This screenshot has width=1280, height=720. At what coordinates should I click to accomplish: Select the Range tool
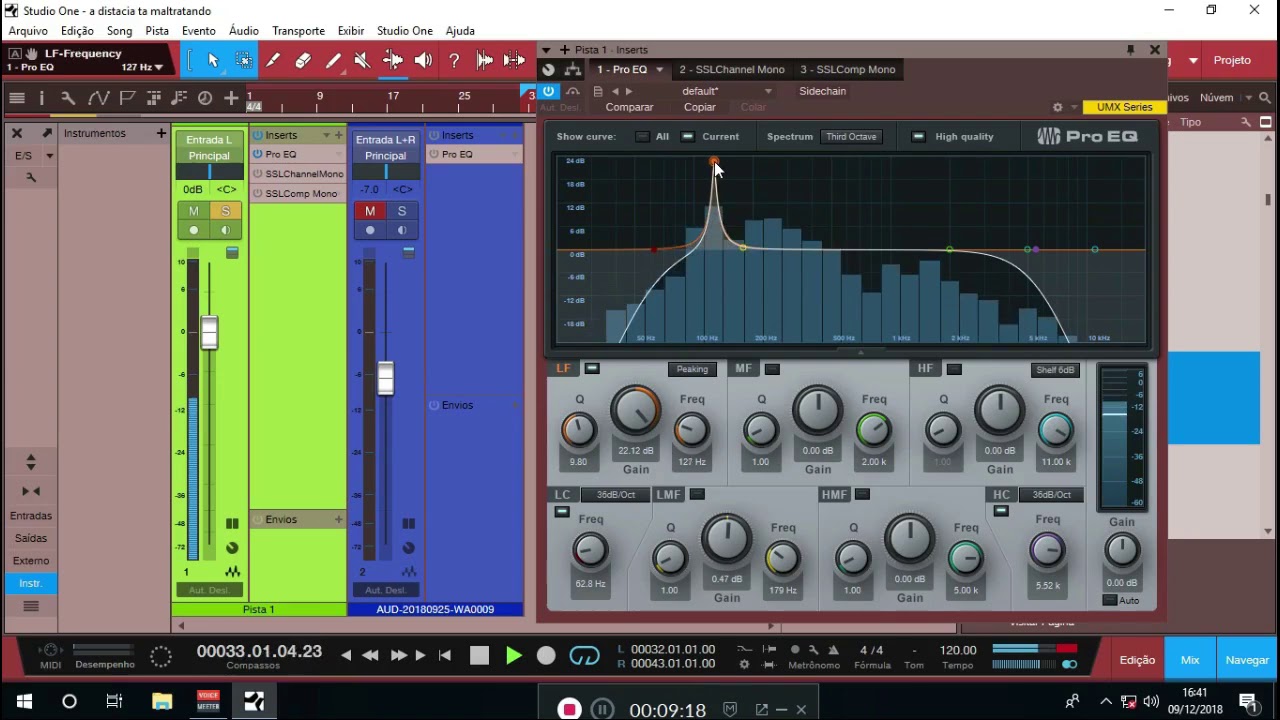coord(243,61)
